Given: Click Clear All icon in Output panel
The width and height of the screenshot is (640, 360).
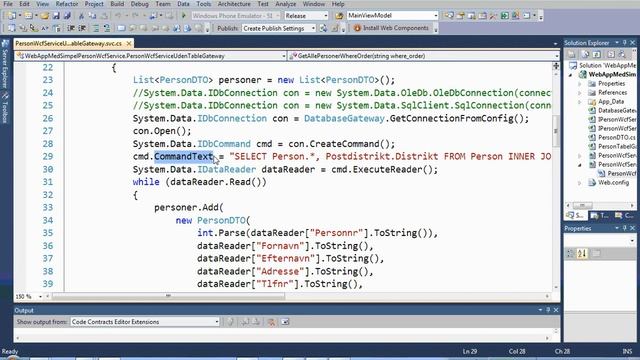Looking at the screenshot, I should pos(271,322).
